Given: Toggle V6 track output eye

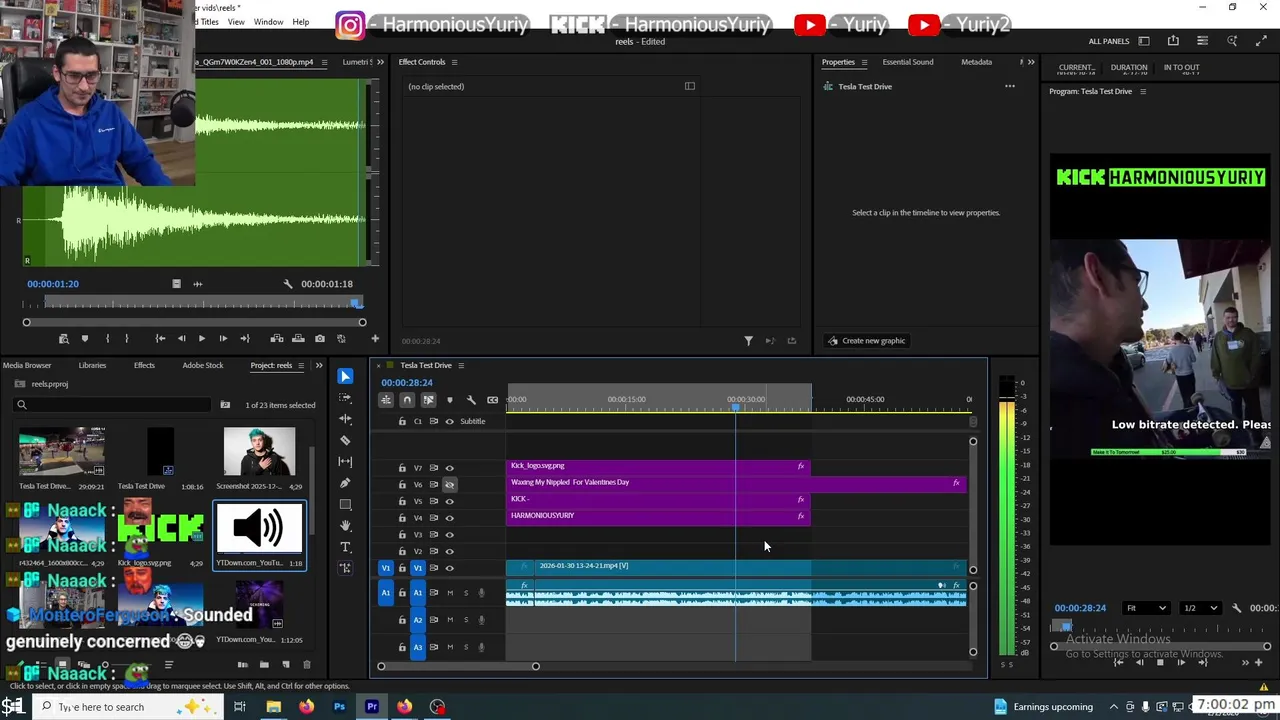Looking at the screenshot, I should [449, 485].
